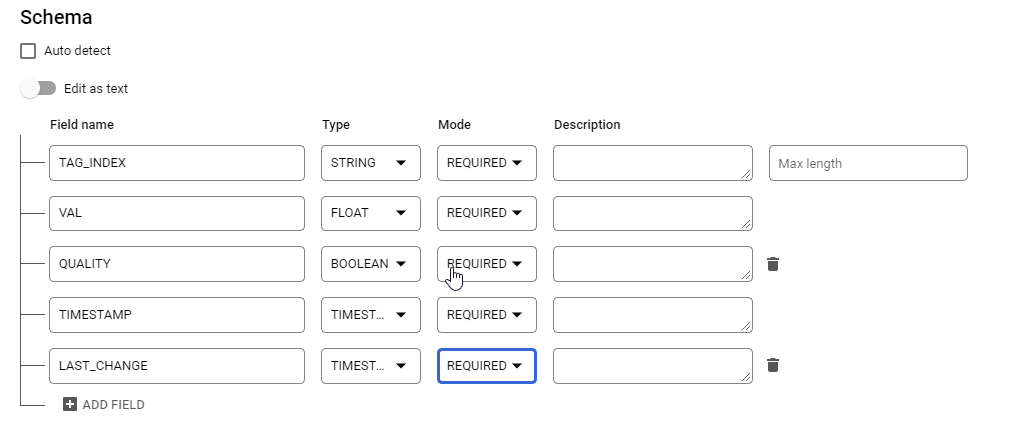This screenshot has height=429, width=1012.
Task: Click the Description box for VAL
Action: point(651,213)
